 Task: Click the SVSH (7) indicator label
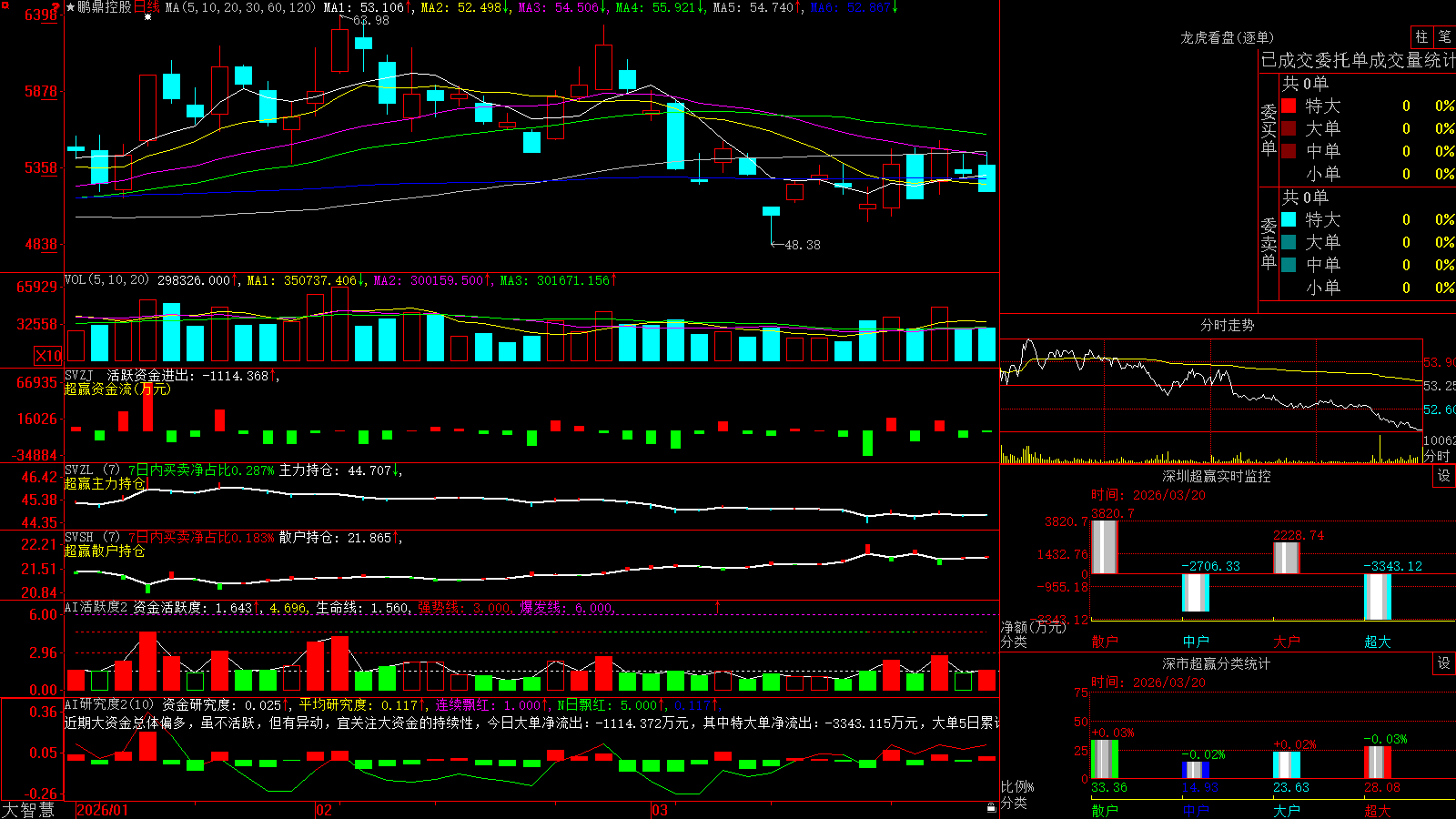click(x=92, y=538)
